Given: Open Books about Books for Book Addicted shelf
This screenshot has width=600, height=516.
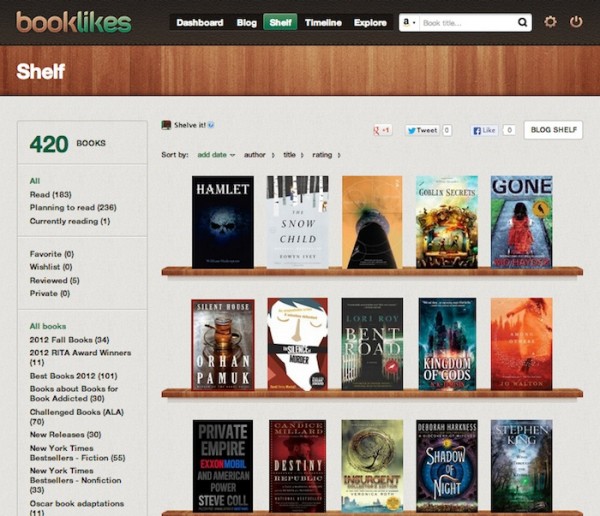Looking at the screenshot, I should pyautogui.click(x=74, y=394).
